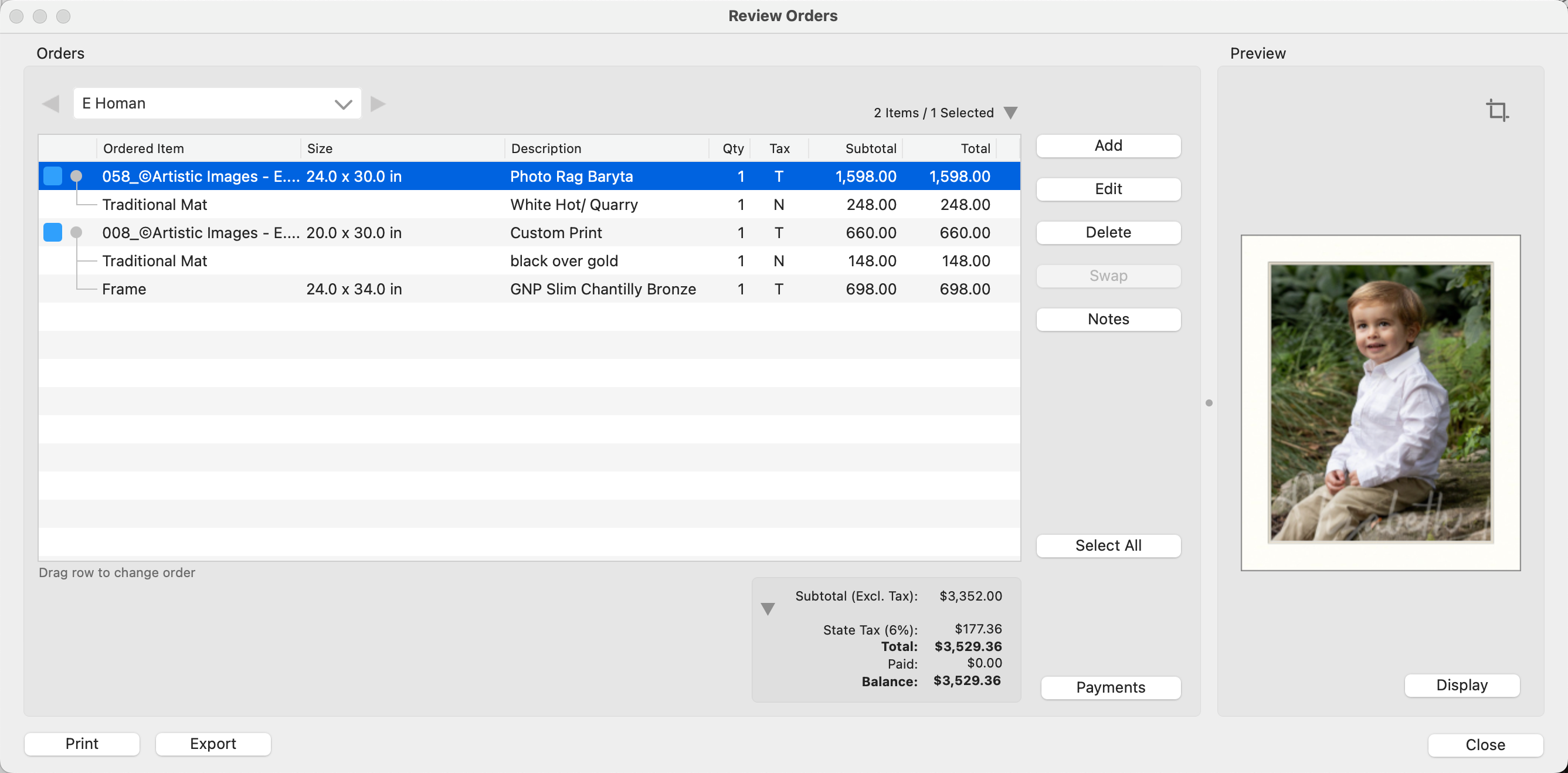This screenshot has height=773, width=1568.
Task: Toggle blue checkbox for 008 Artistic Images
Action: (53, 232)
